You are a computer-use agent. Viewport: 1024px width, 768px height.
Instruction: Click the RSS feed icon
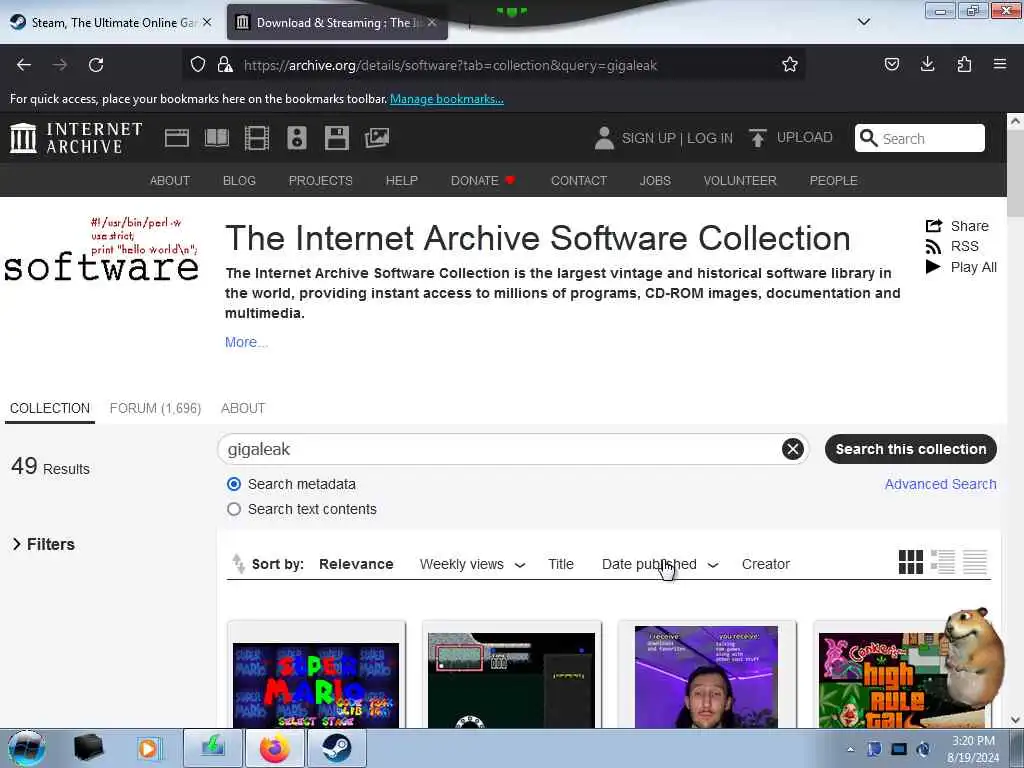[x=933, y=247]
